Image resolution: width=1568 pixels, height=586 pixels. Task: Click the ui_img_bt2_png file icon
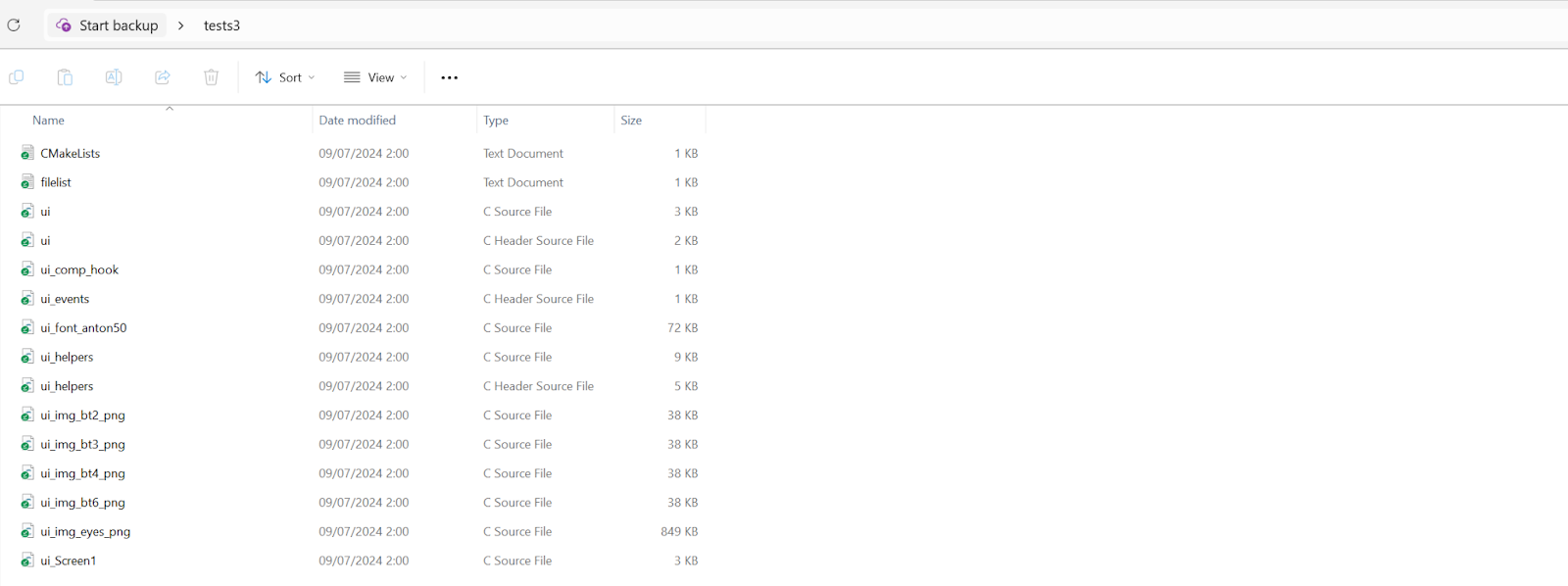(x=27, y=415)
